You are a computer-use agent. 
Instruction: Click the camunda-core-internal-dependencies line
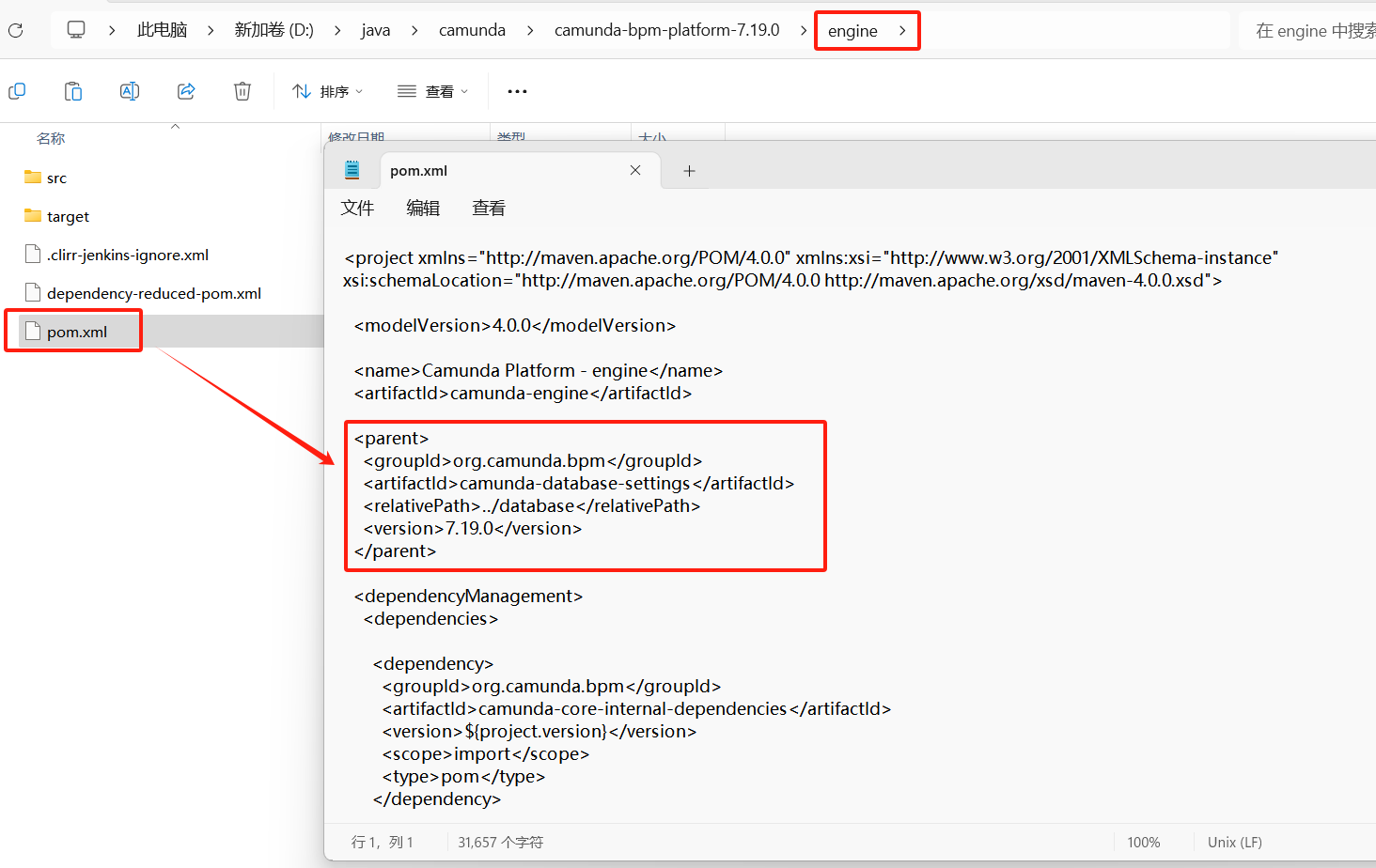(636, 709)
